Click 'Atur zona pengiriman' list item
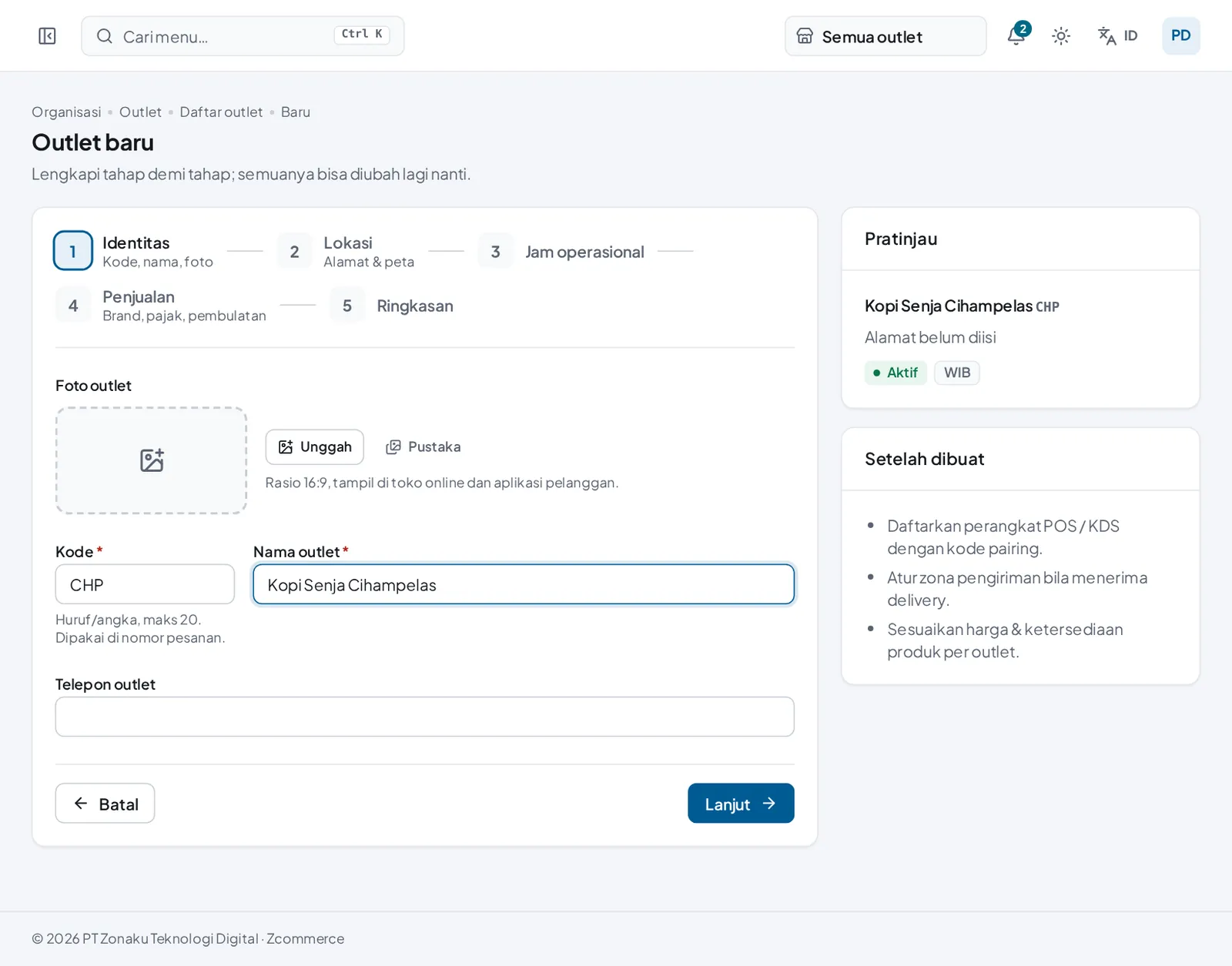Viewport: 1232px width, 966px height. pos(1017,589)
